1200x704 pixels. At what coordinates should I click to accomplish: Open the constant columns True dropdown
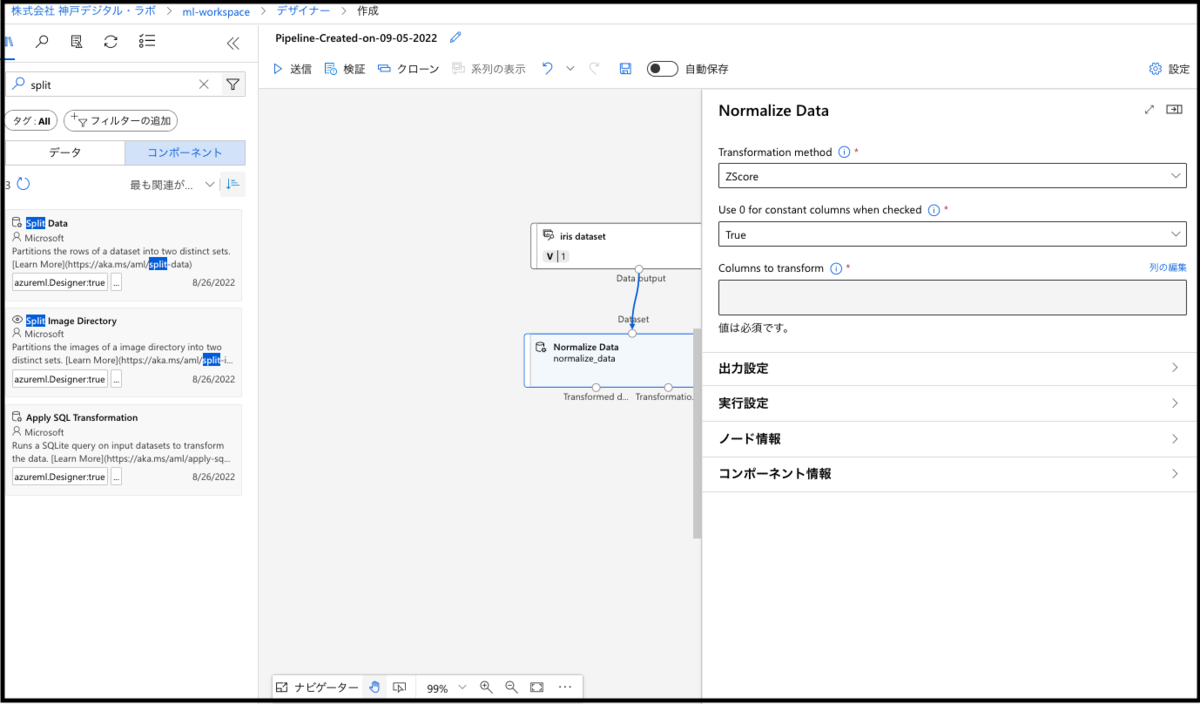tap(952, 234)
